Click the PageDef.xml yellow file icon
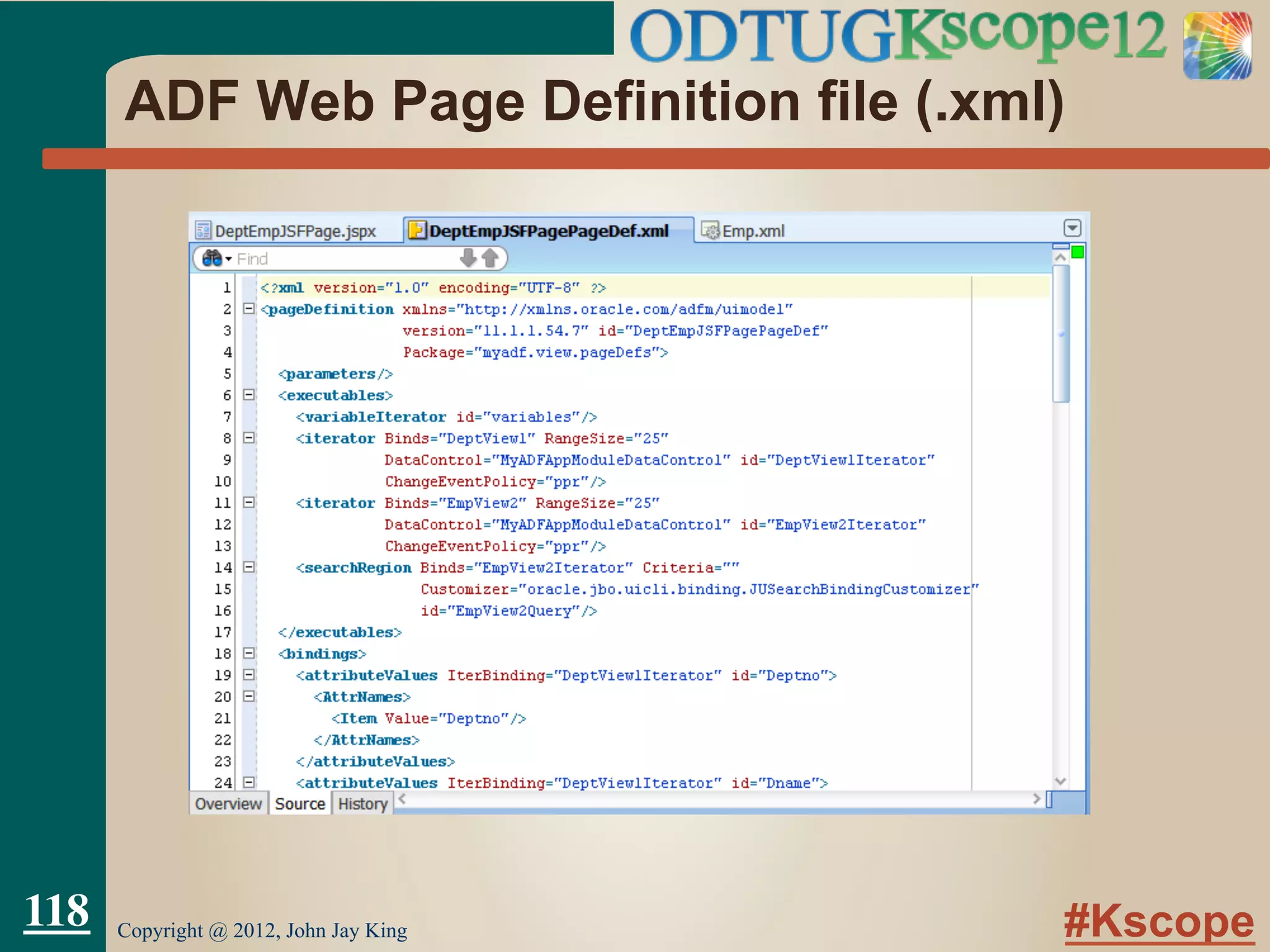Viewport: 1270px width, 952px height. 418,231
